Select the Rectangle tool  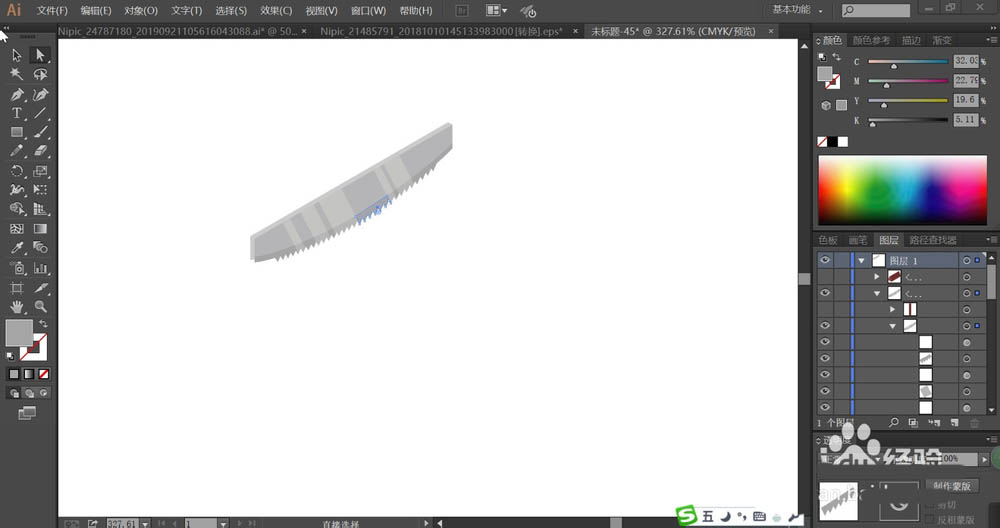[17, 133]
